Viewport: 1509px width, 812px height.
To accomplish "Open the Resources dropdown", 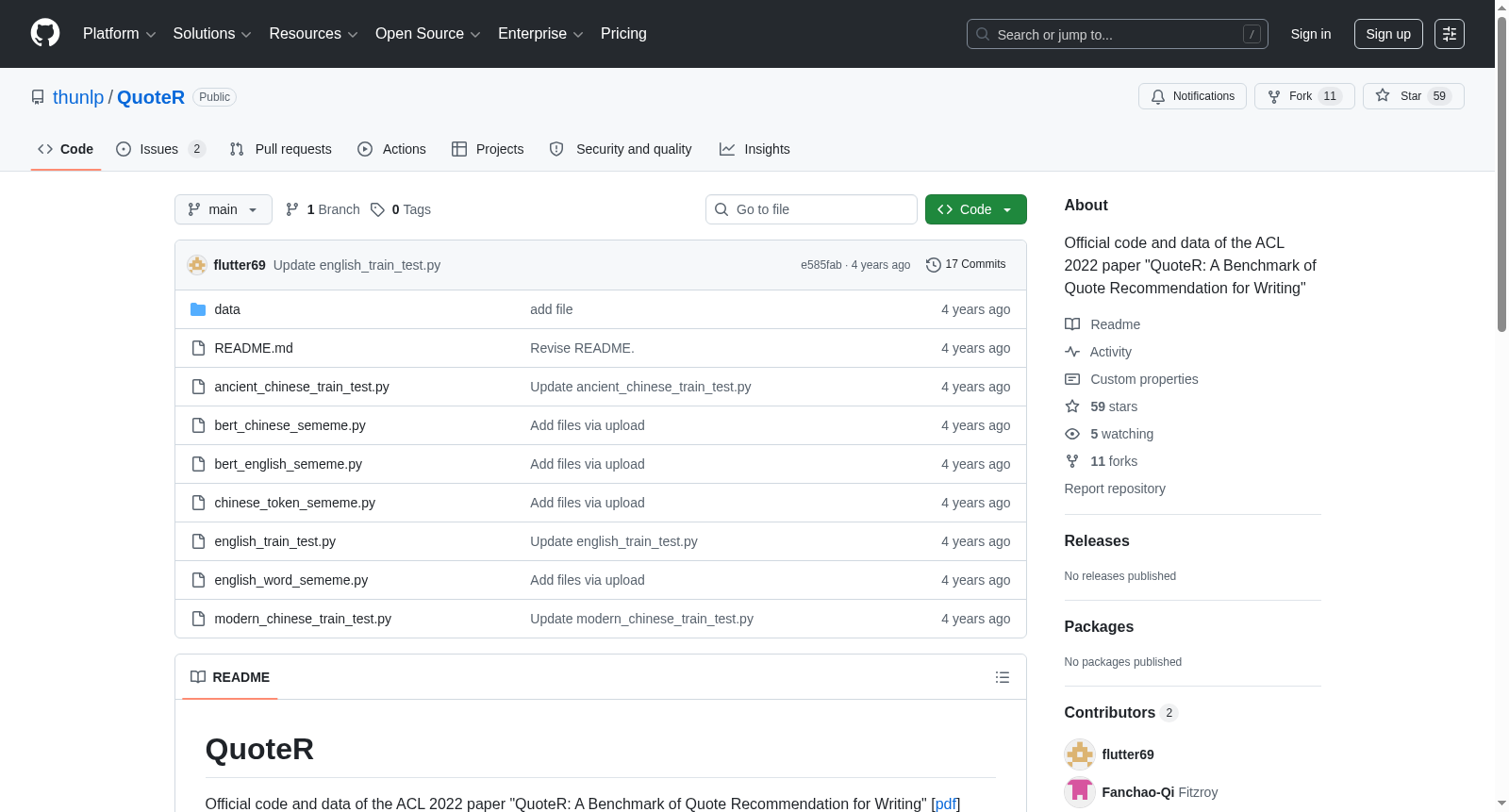I will pyautogui.click(x=313, y=34).
